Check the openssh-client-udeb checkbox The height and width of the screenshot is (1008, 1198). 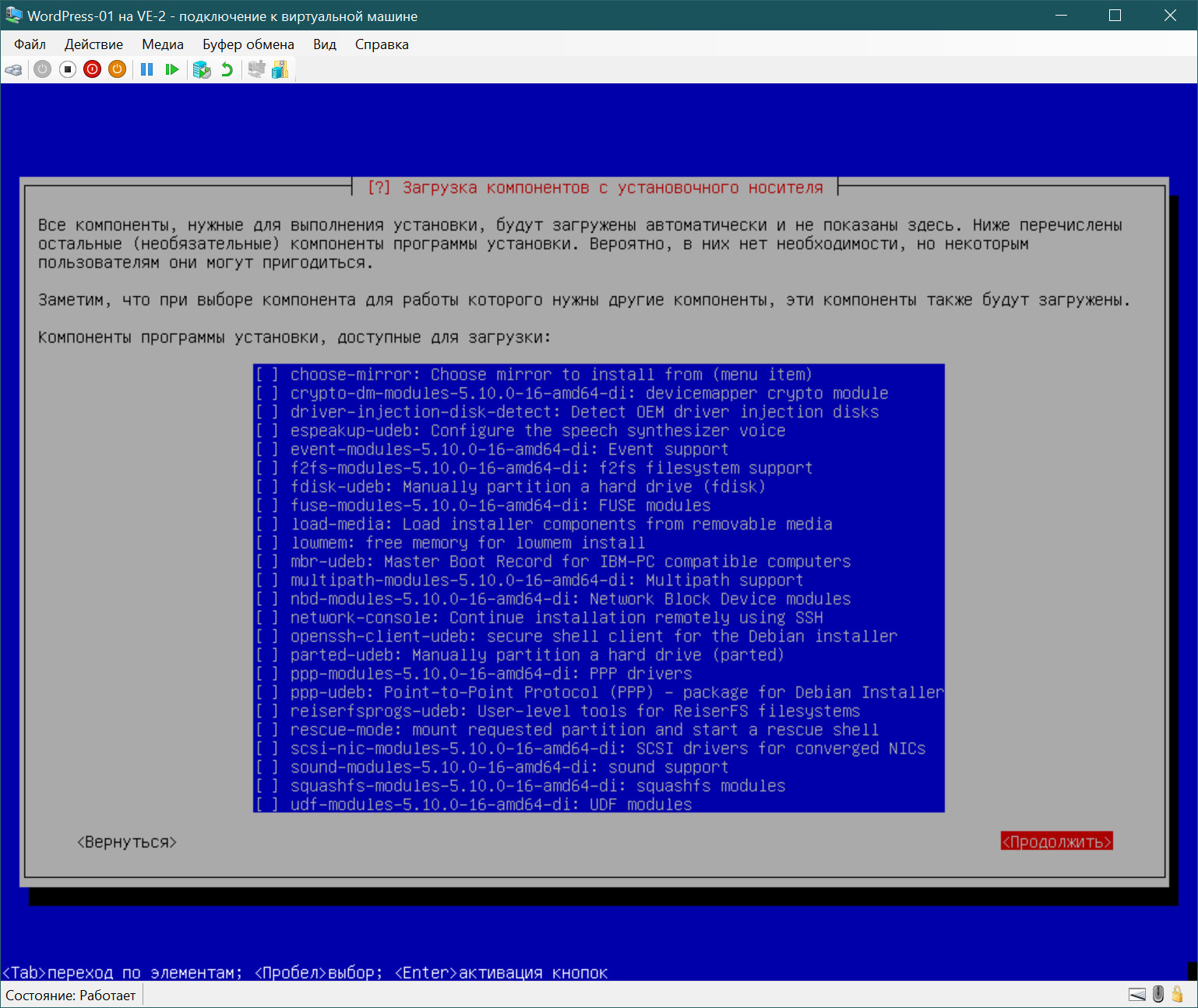pyautogui.click(x=267, y=636)
